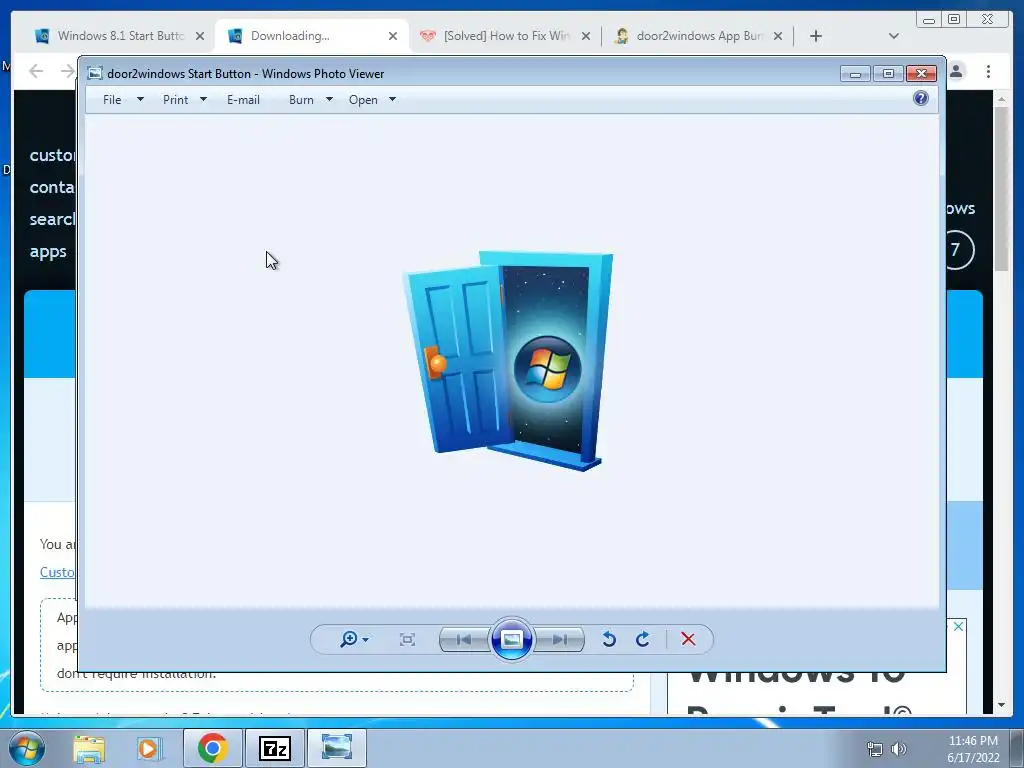The image size is (1024, 768).
Task: Click the actual size fit-to-window icon
Action: click(407, 639)
